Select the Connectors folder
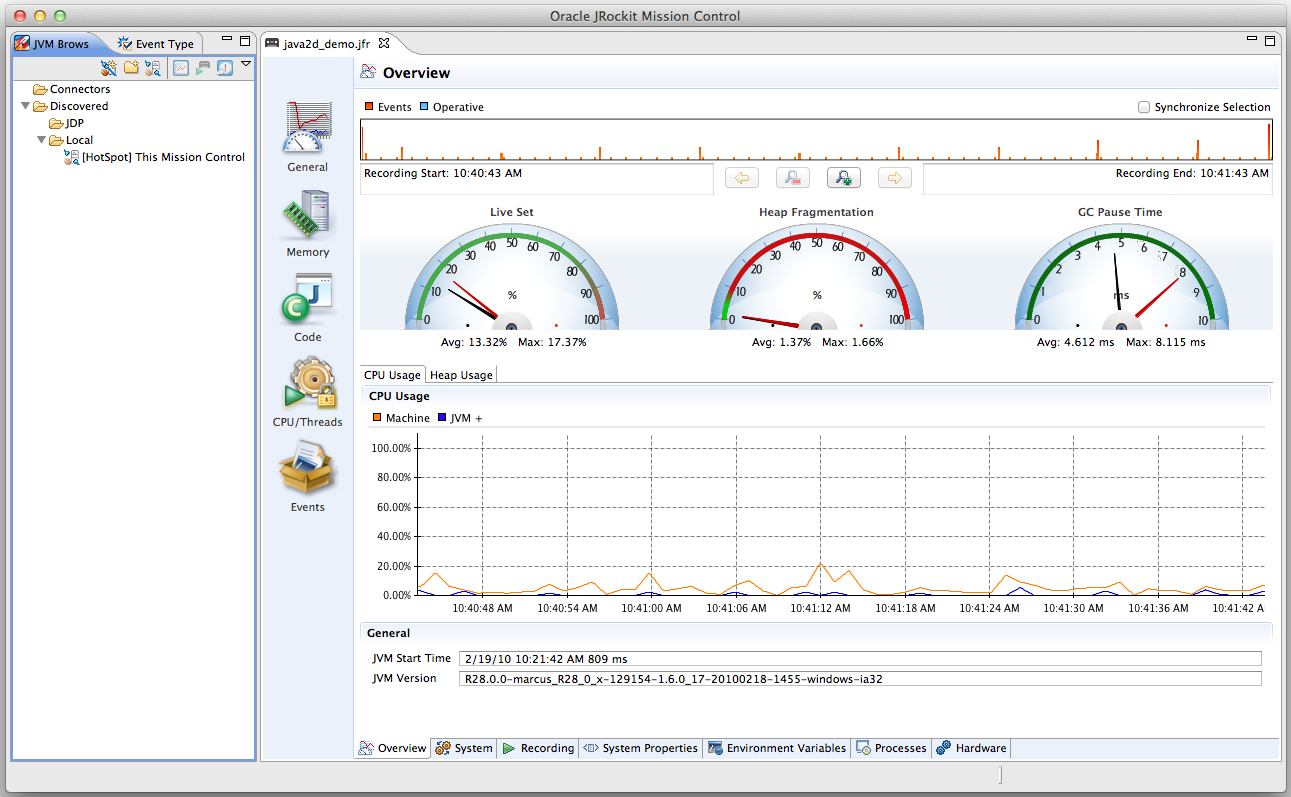Image resolution: width=1291 pixels, height=797 pixels. (72, 89)
